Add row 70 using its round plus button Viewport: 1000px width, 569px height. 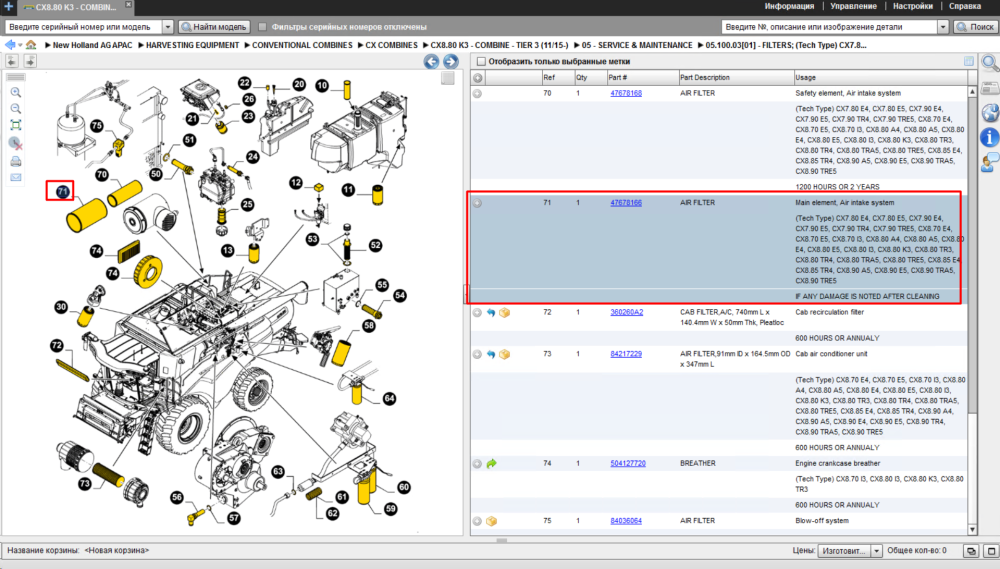coord(477,93)
